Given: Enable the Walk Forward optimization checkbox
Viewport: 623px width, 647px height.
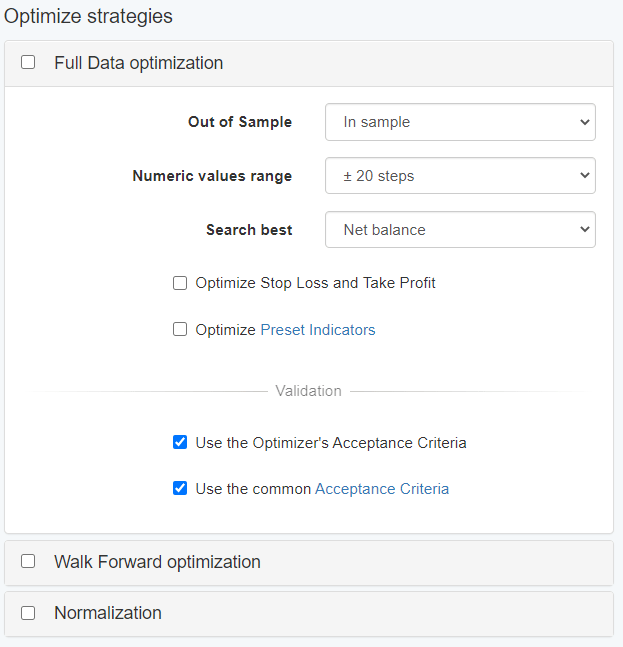Looking at the screenshot, I should [28, 561].
